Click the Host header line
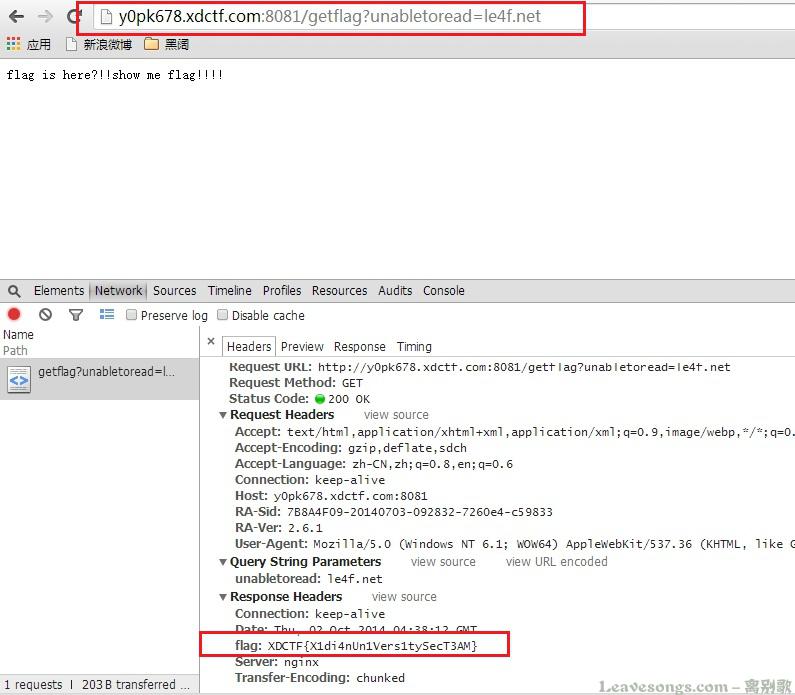 (x=331, y=496)
